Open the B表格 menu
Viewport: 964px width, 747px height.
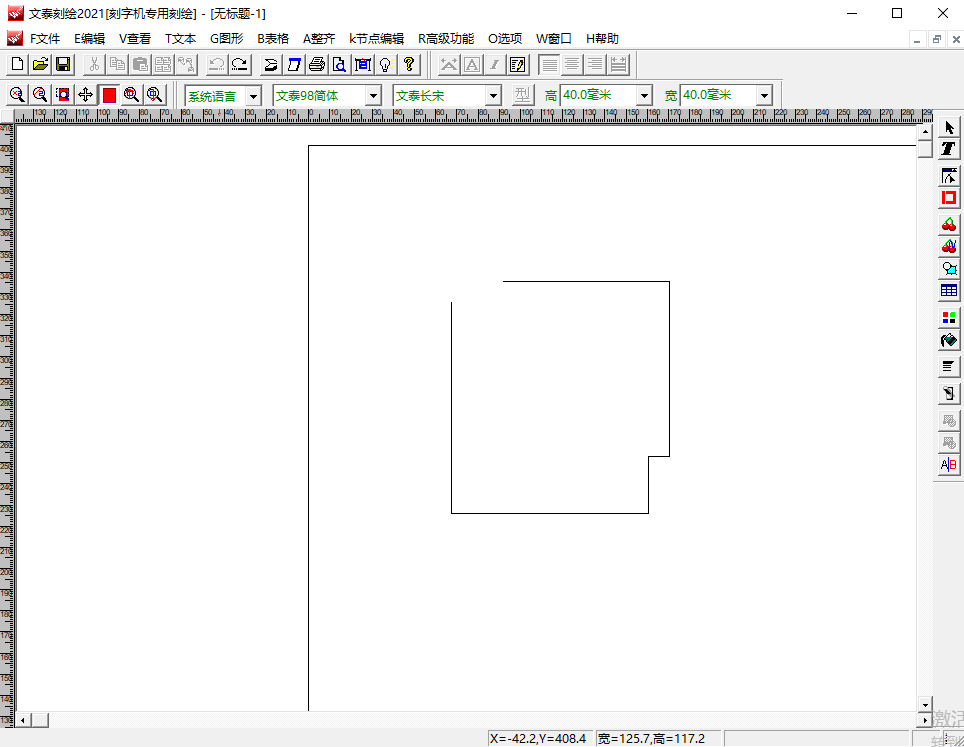pos(273,39)
